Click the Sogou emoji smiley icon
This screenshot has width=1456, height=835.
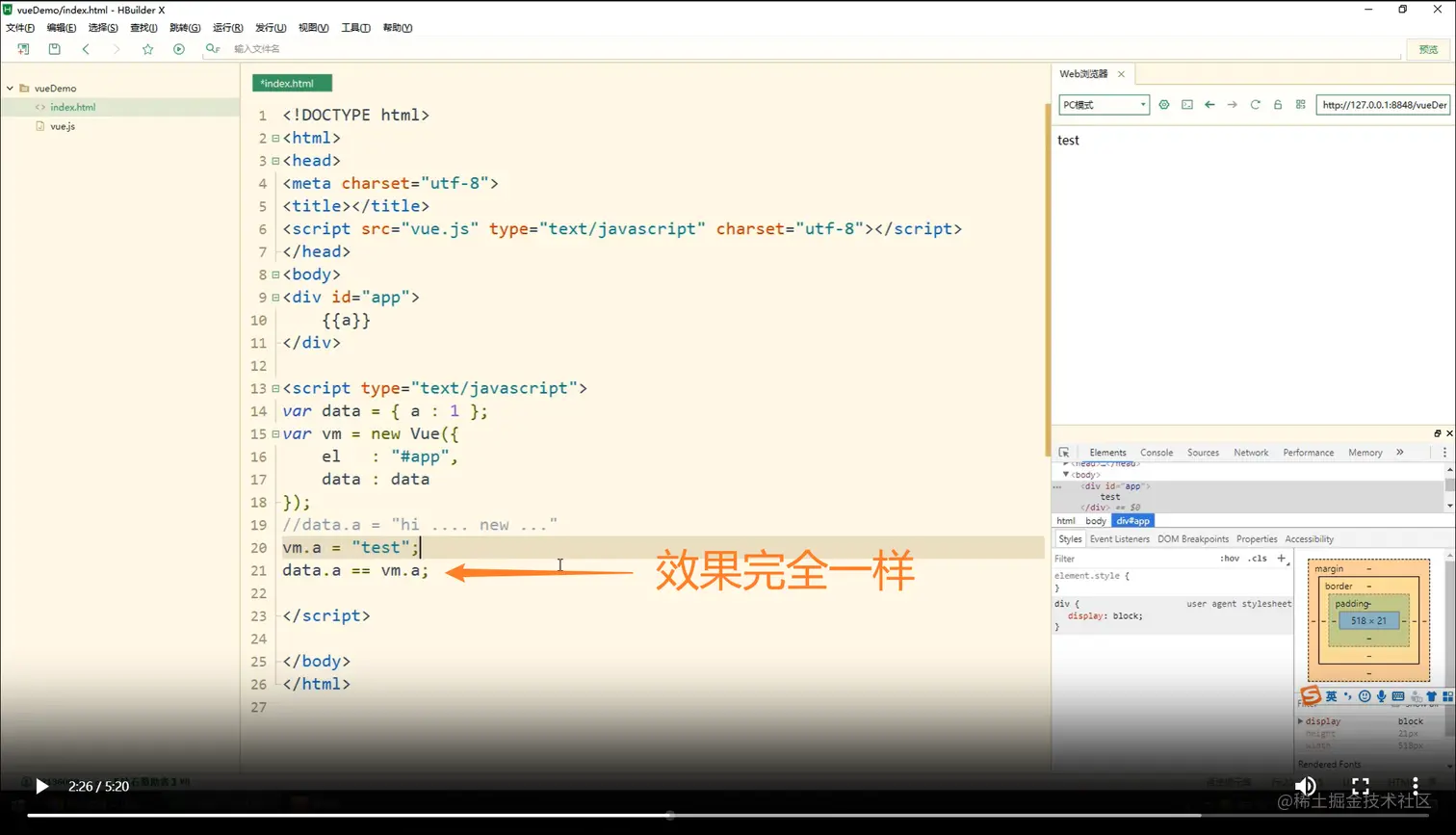[x=1365, y=696]
